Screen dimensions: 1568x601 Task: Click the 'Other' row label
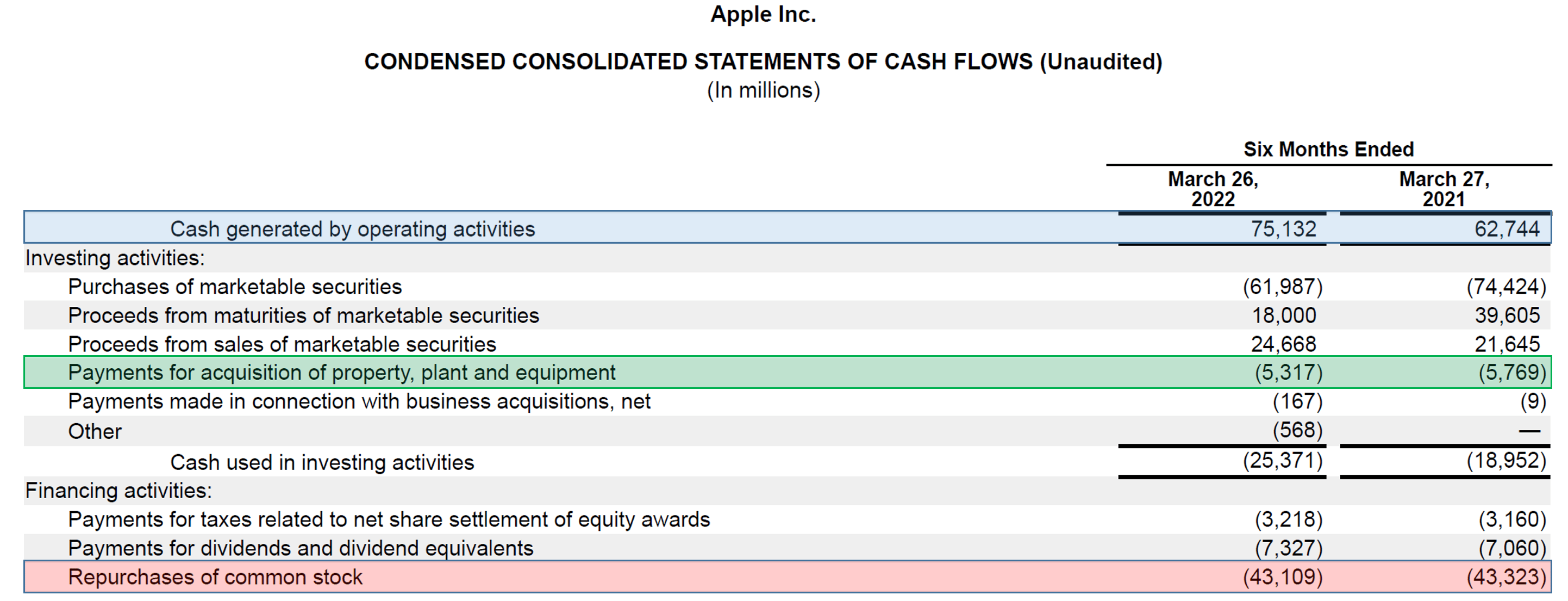pyautogui.click(x=95, y=431)
